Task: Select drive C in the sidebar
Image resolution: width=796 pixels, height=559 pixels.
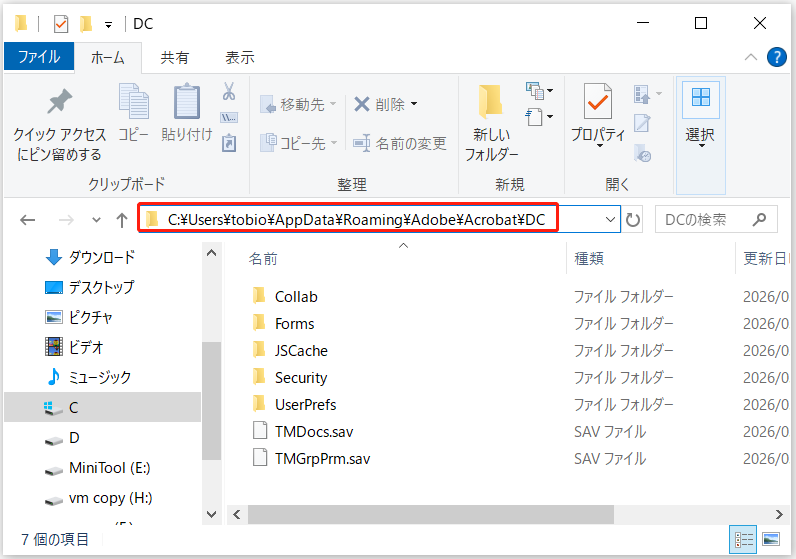Action: 102,407
